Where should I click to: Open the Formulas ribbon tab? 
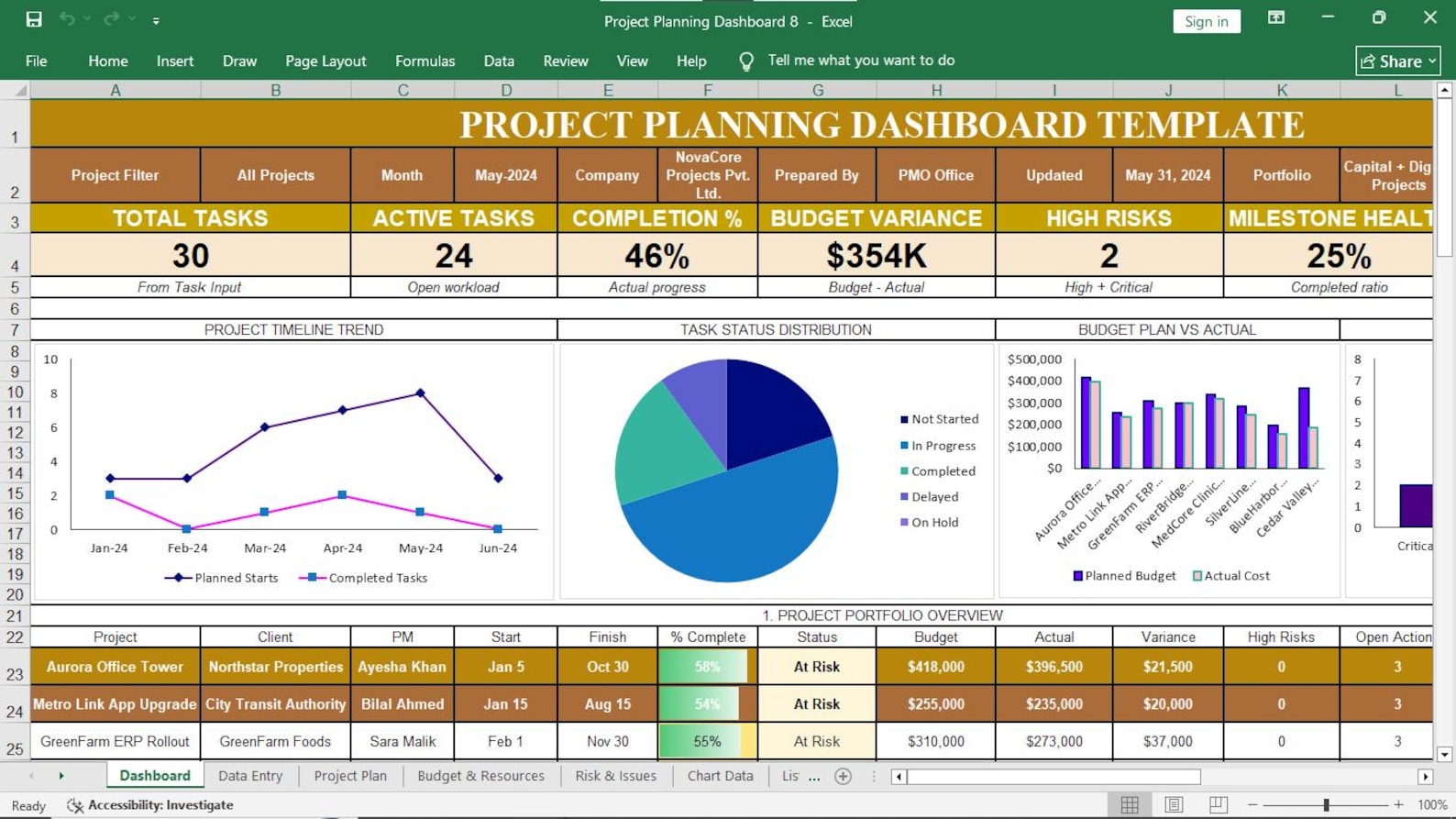point(425,61)
